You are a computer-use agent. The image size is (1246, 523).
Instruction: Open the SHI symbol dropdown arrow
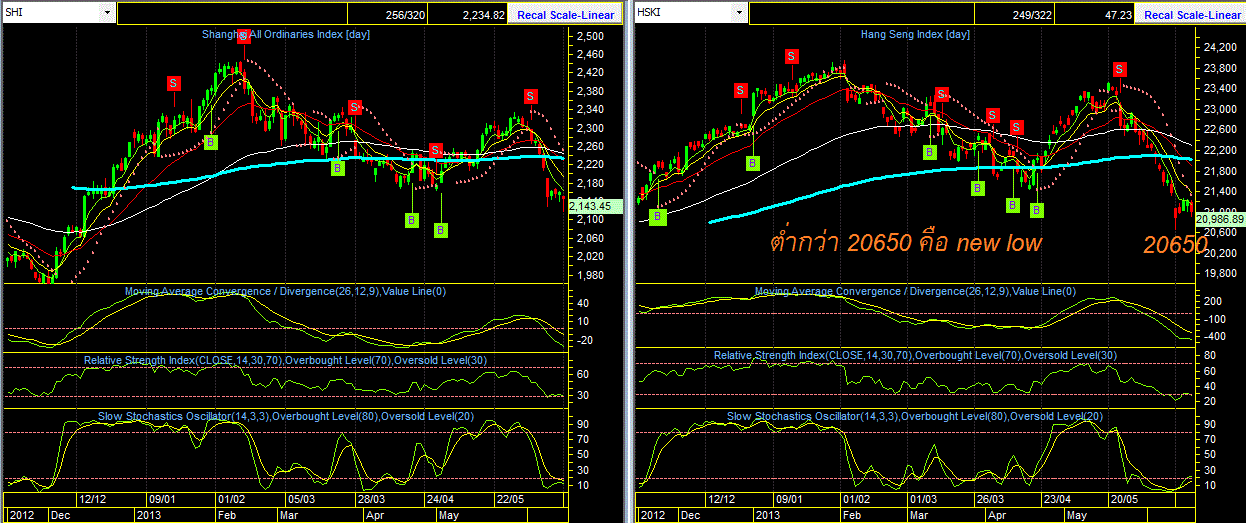[107, 14]
